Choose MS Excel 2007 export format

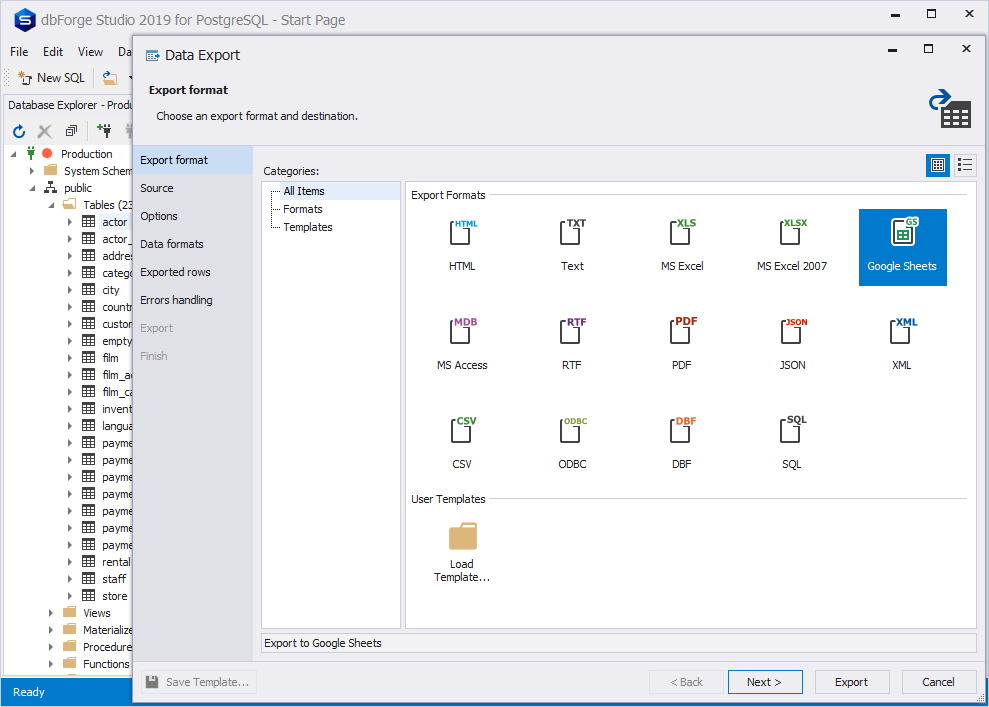(x=792, y=246)
